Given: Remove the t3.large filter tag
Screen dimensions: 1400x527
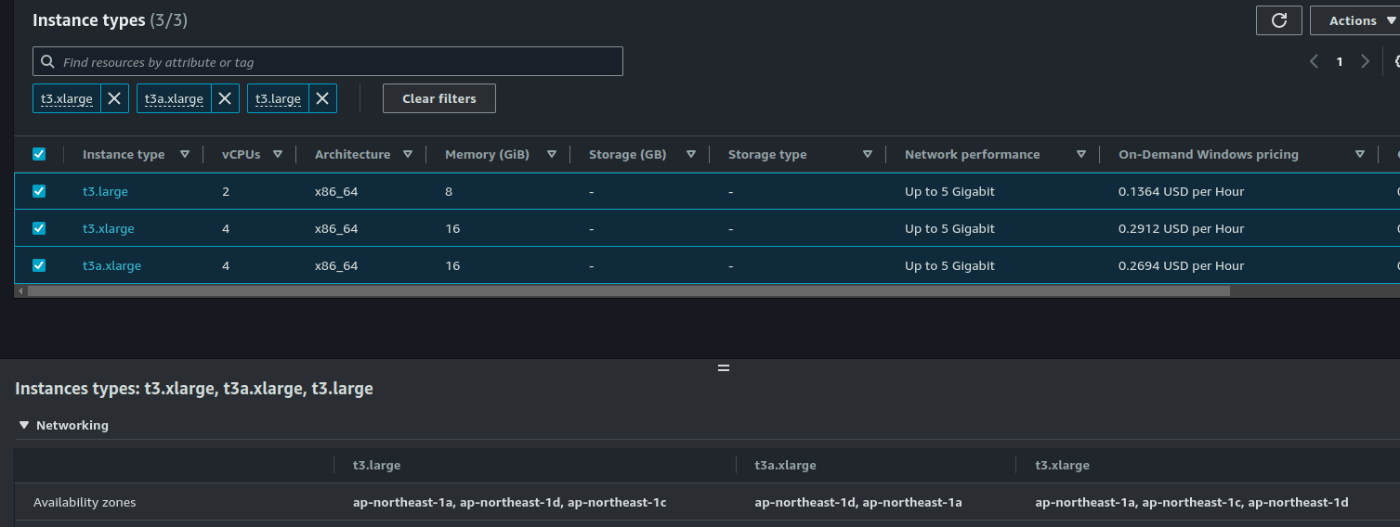Looking at the screenshot, I should [x=322, y=98].
